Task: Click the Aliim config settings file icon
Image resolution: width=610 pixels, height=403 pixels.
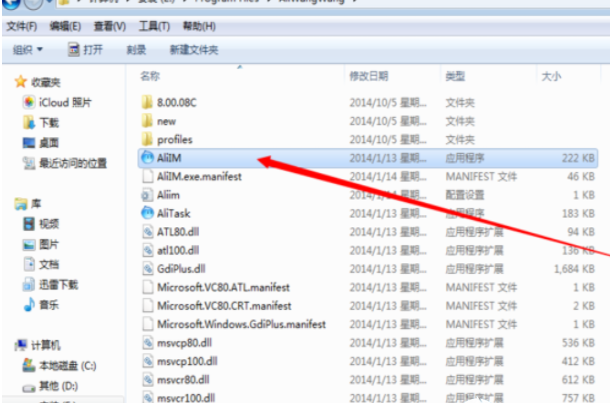Action: pyautogui.click(x=147, y=195)
